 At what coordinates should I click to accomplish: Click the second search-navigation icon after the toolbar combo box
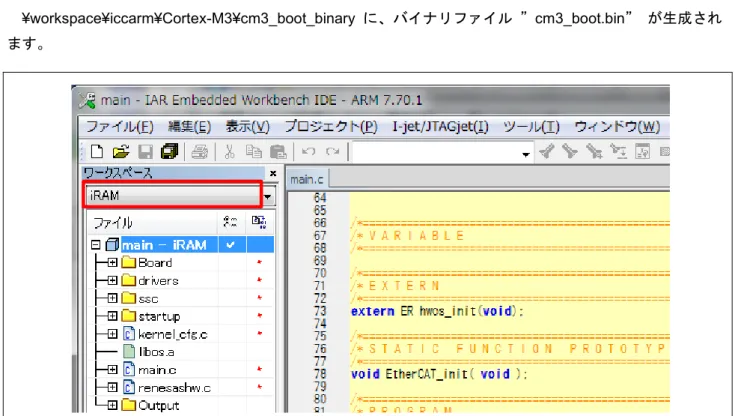pyautogui.click(x=570, y=151)
